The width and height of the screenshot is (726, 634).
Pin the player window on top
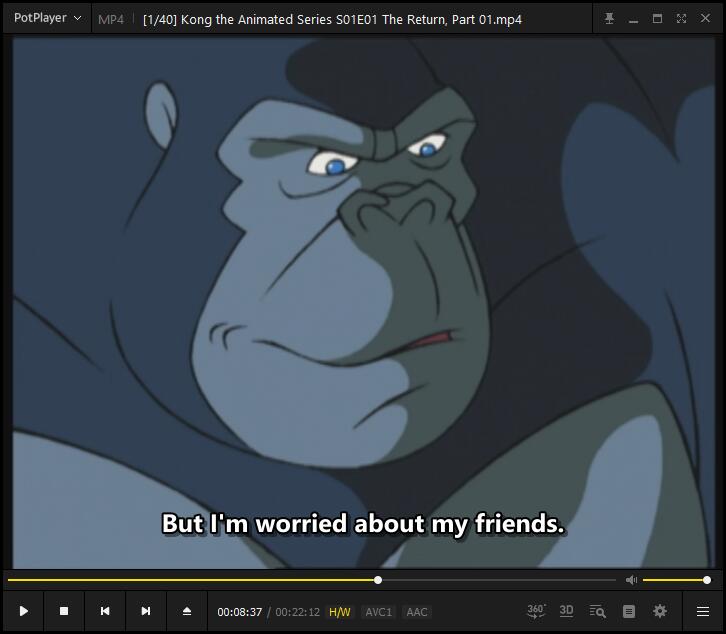click(609, 19)
